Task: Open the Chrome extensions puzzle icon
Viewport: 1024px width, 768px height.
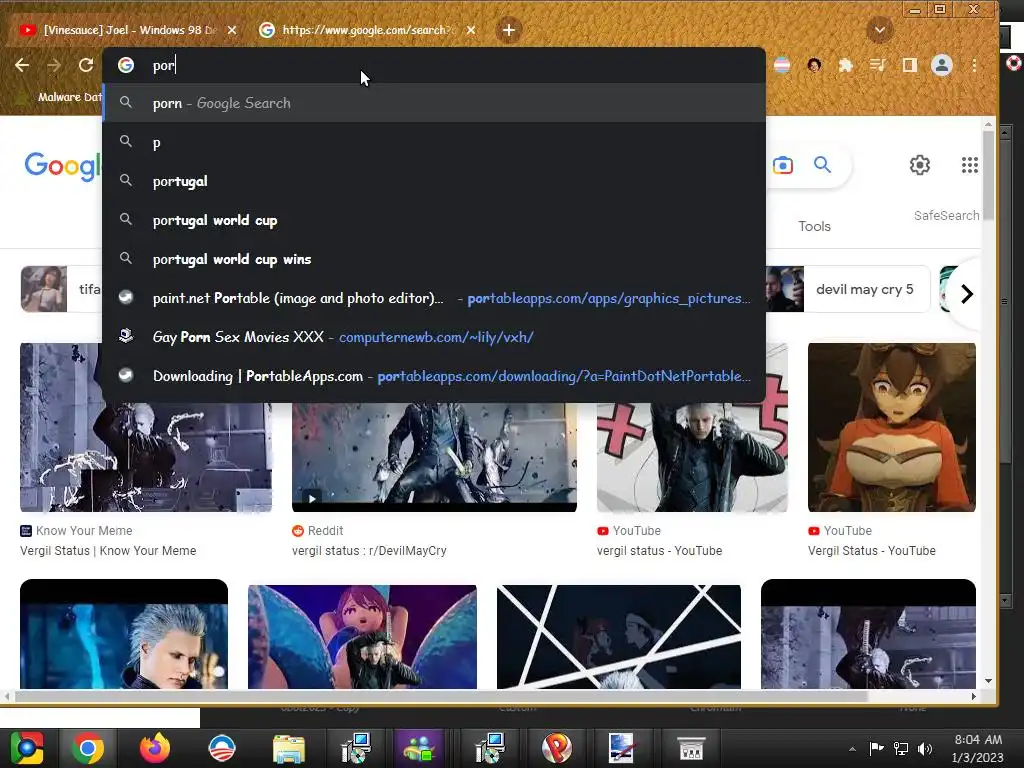Action: click(x=846, y=65)
